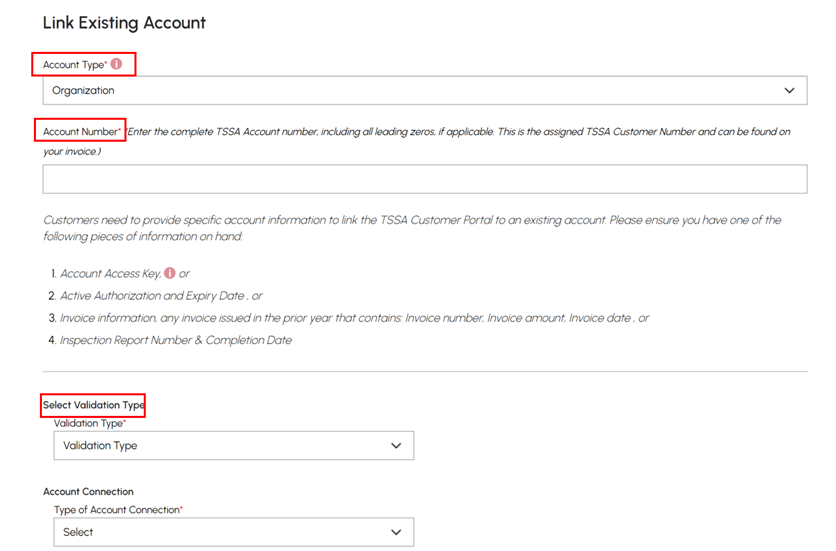Open the Account Type dropdown showing Organization
This screenshot has height=551, width=836.
[425, 90]
